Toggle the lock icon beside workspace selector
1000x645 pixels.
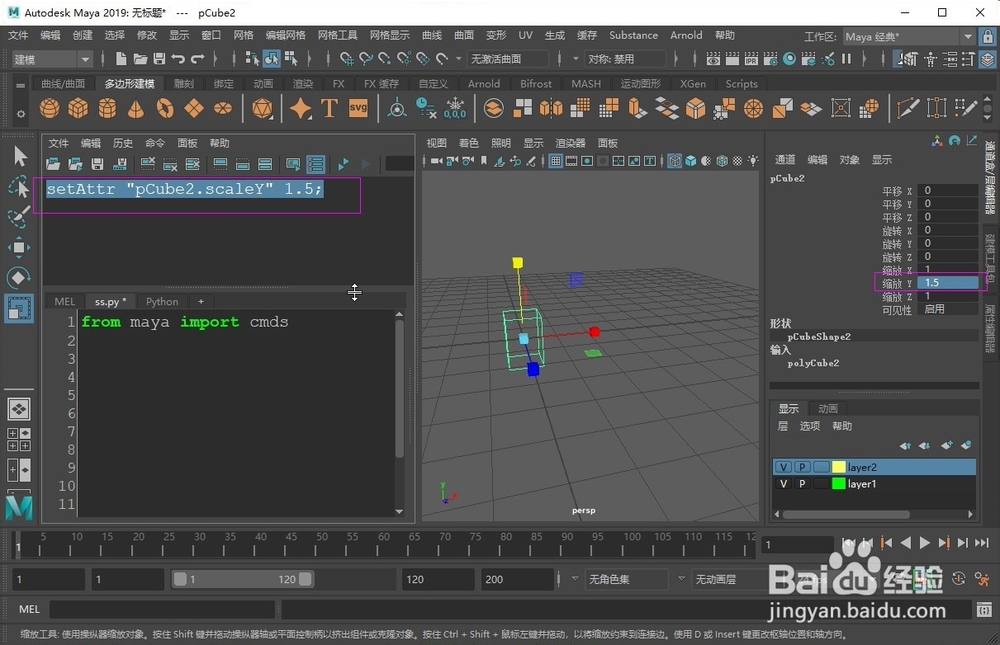[987, 36]
